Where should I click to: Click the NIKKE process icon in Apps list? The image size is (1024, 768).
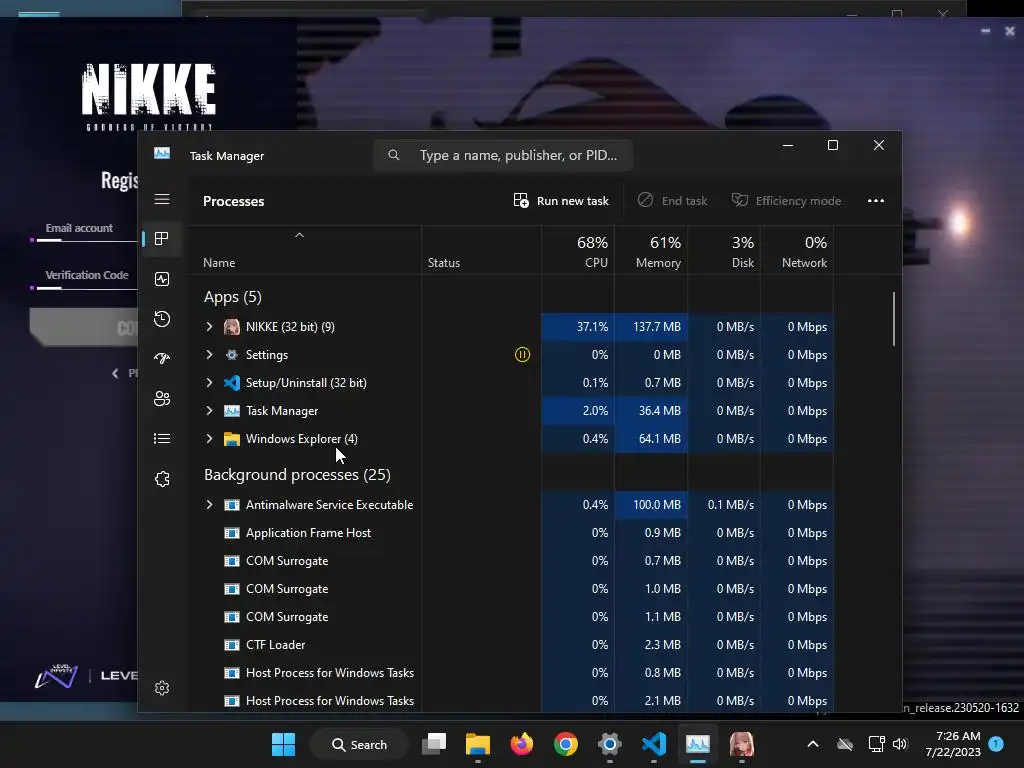(x=232, y=327)
